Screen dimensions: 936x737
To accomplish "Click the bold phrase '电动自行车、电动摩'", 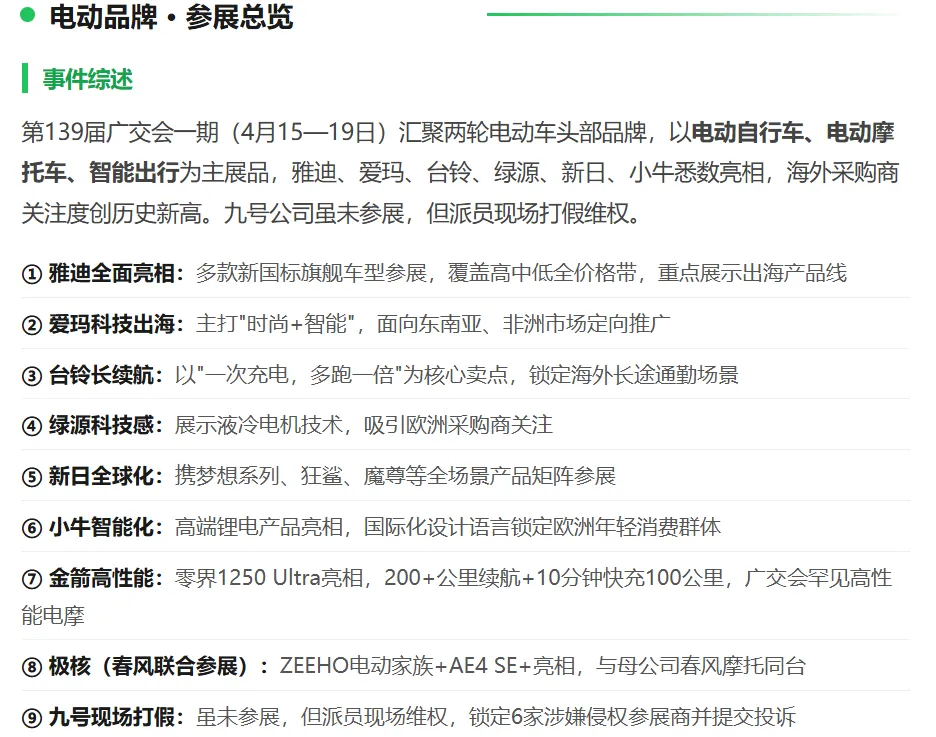I will click(793, 132).
